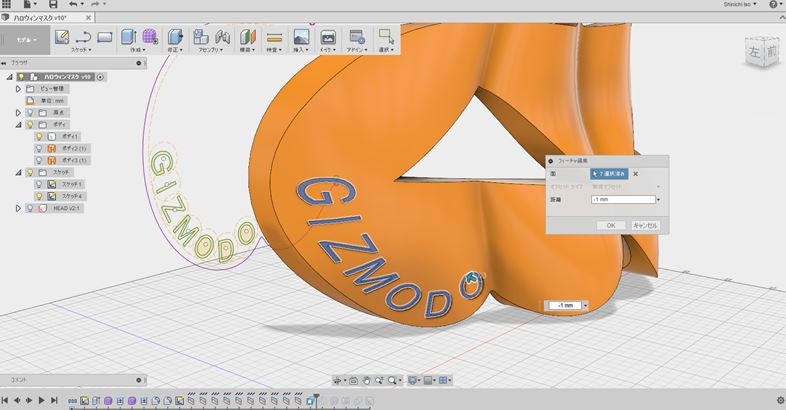Click the 7 選択済み face selection button
786x410 pixels.
(x=609, y=174)
